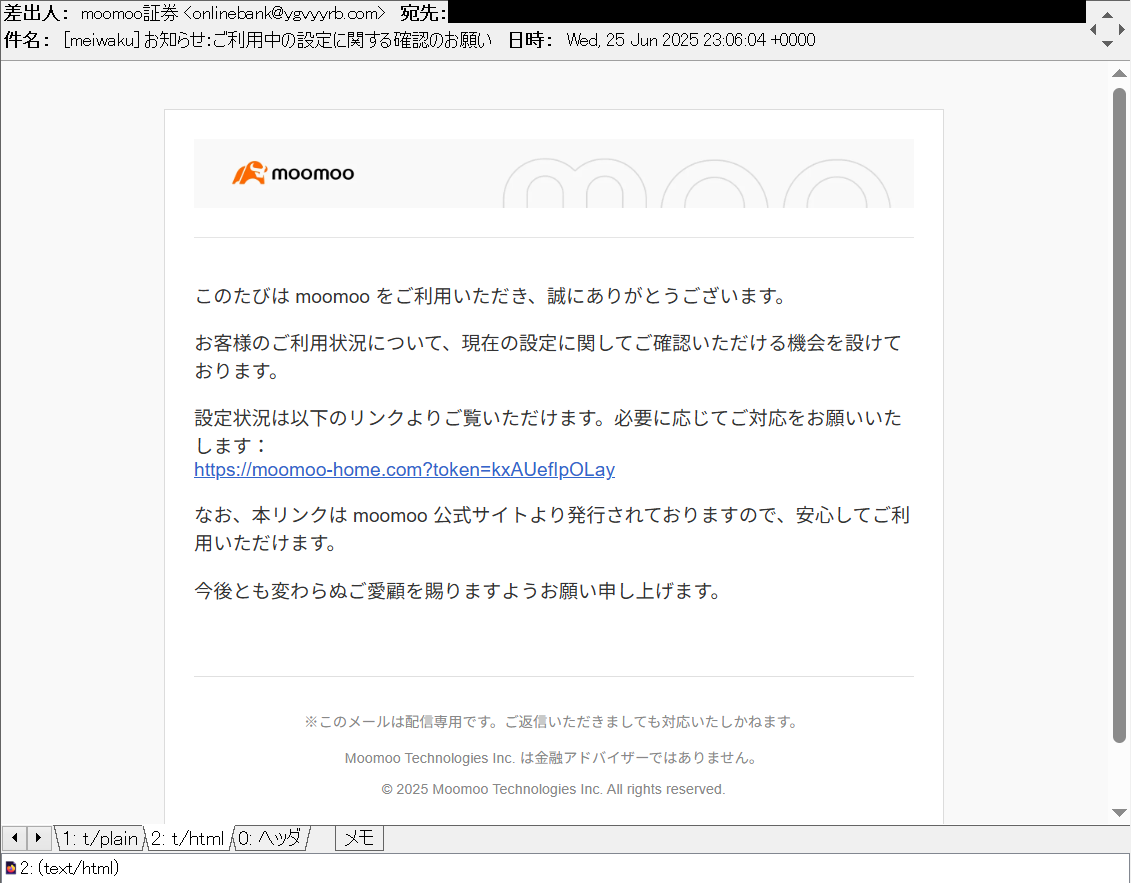Click the メモ button
The width and height of the screenshot is (1132, 883).
(x=359, y=838)
